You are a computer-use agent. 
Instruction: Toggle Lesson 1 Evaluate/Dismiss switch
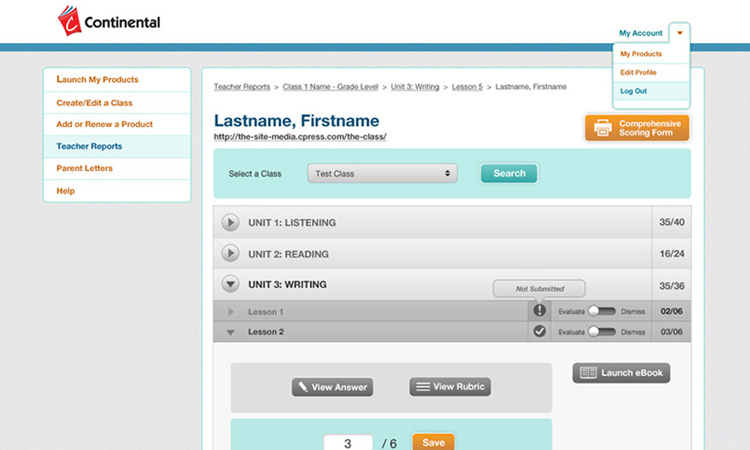pos(602,311)
